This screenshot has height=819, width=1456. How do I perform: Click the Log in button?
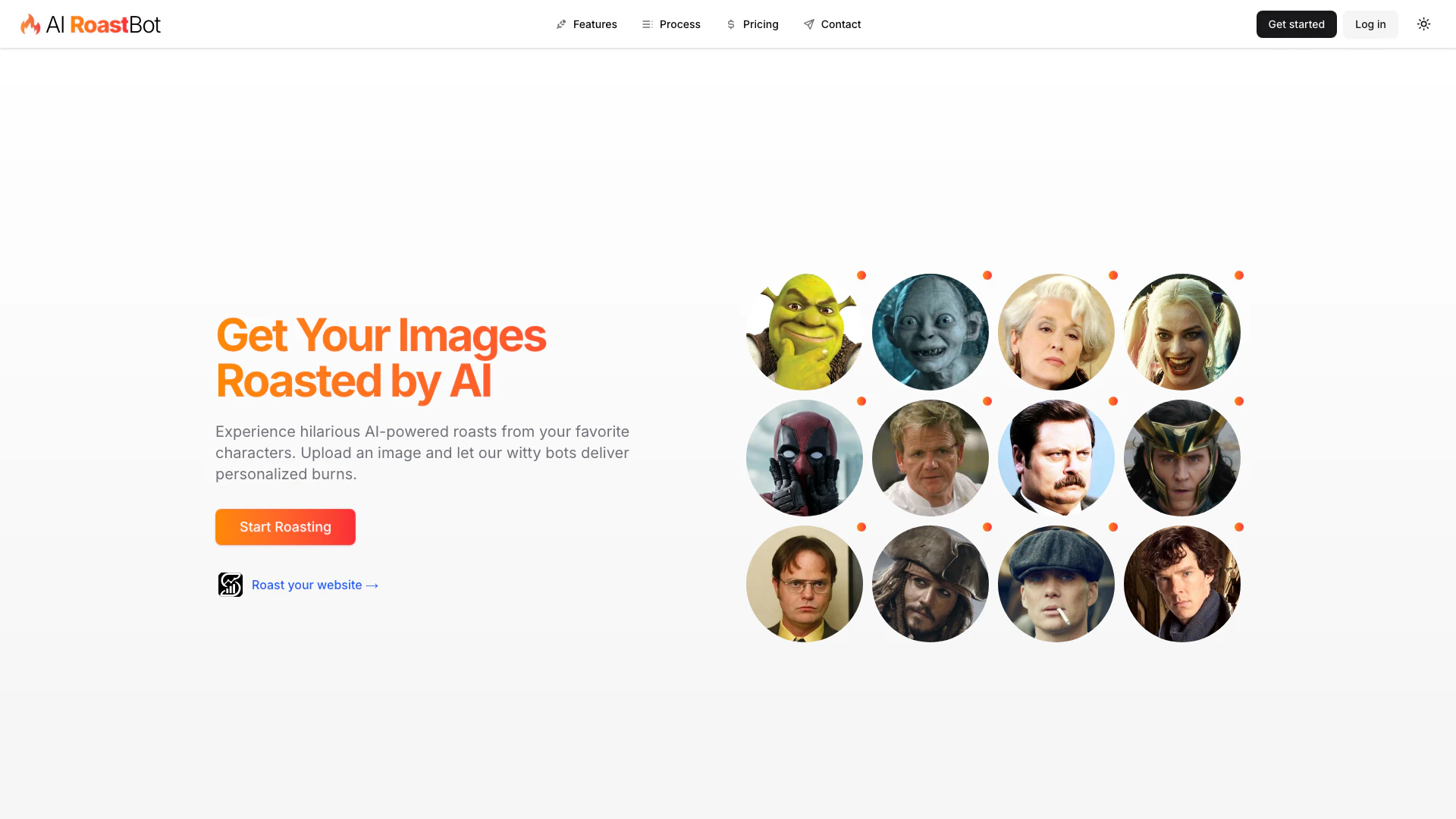point(1370,24)
